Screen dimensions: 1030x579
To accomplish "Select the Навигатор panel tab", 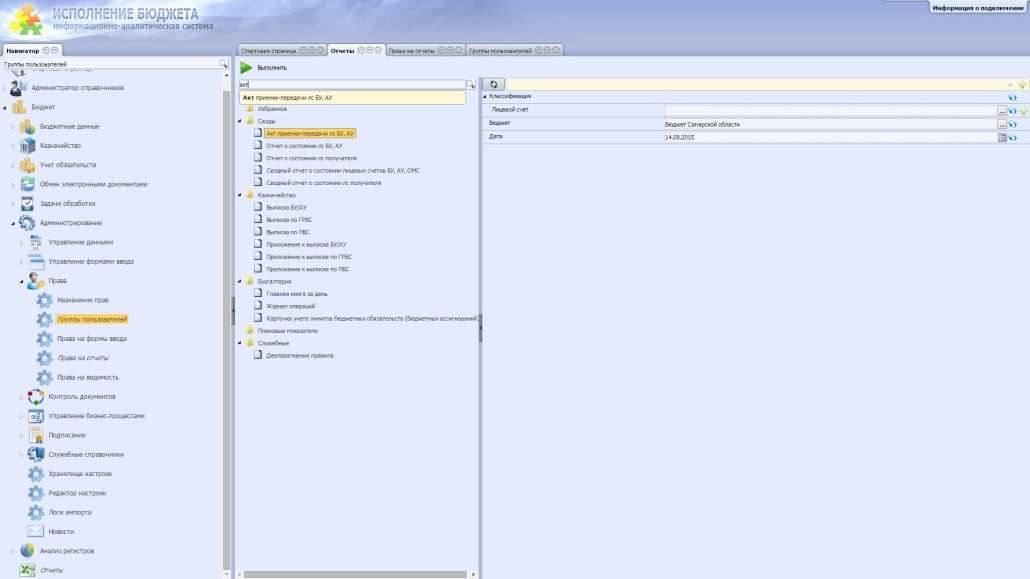I will [22, 51].
